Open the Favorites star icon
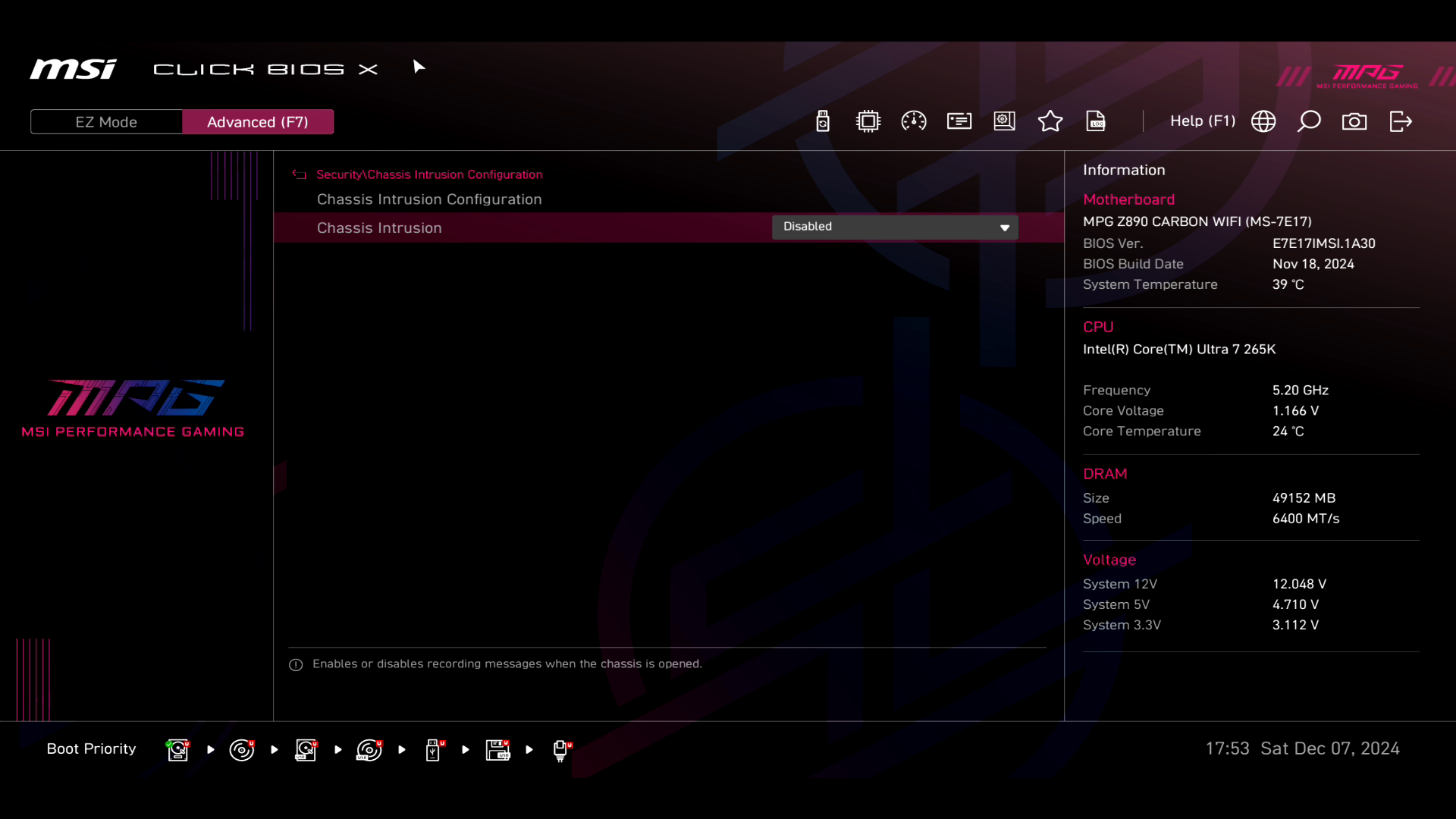 coord(1050,121)
